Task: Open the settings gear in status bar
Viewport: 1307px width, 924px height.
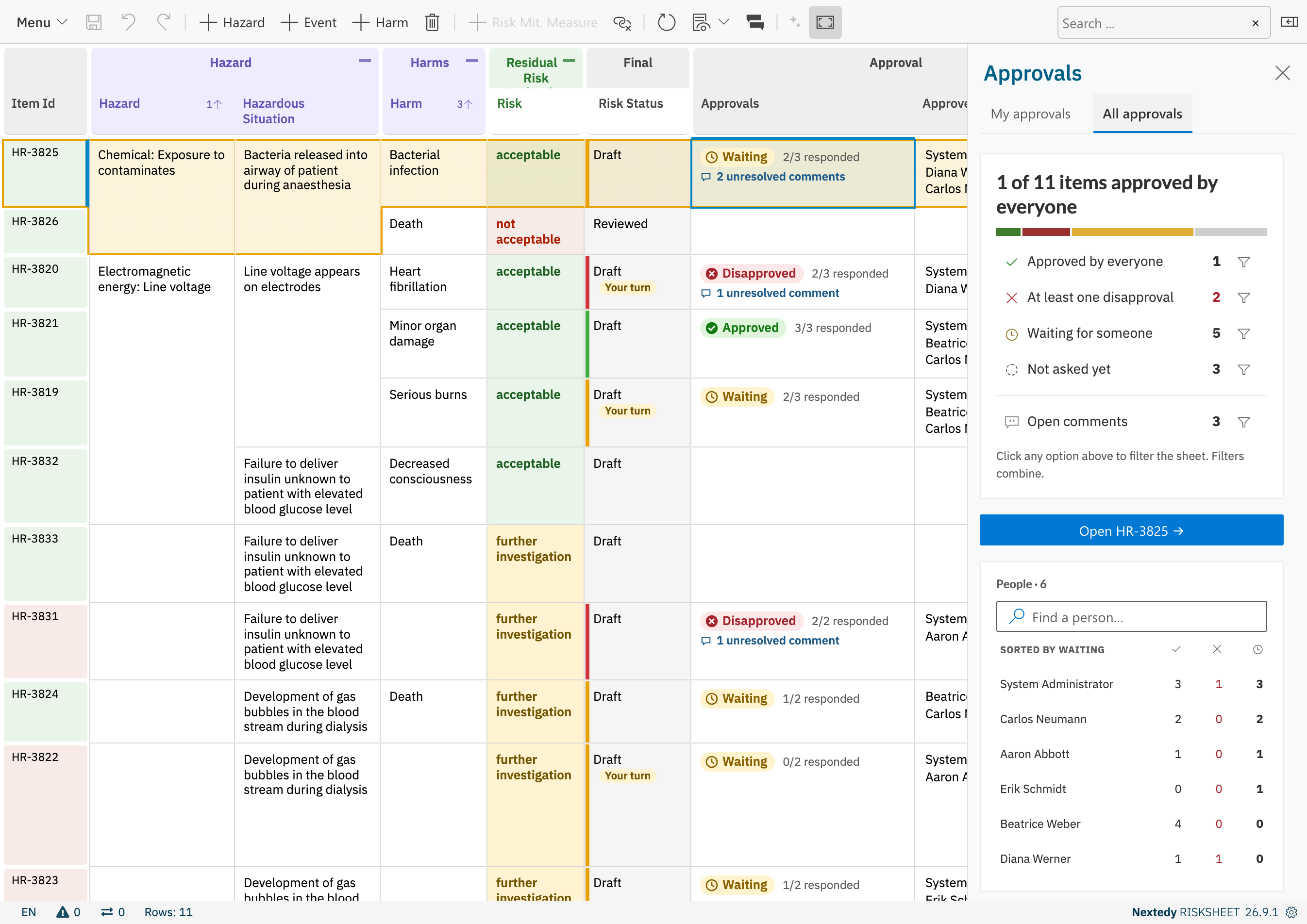Action: [x=1291, y=912]
